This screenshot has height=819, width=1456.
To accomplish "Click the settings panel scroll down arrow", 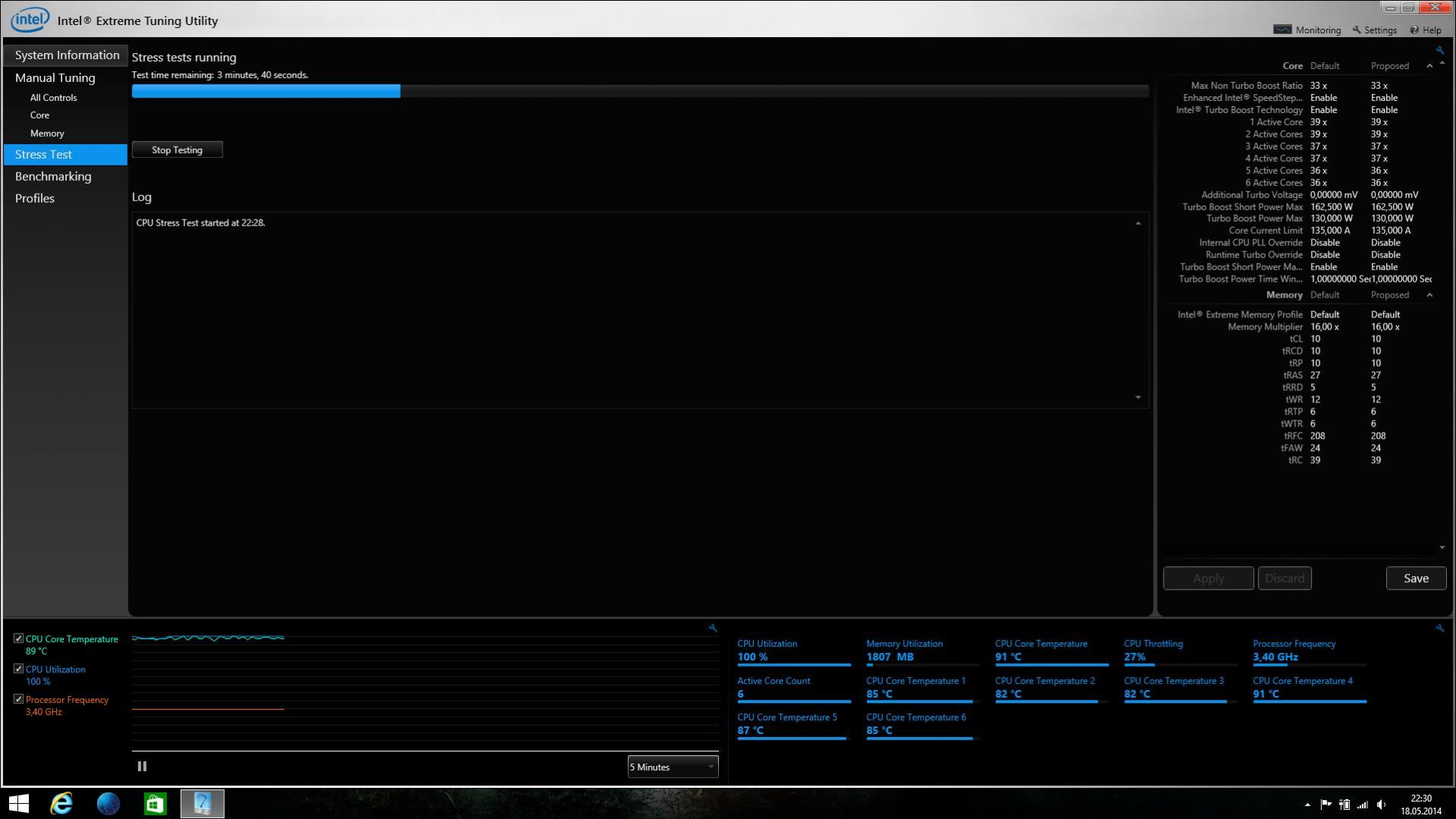I will (1442, 547).
